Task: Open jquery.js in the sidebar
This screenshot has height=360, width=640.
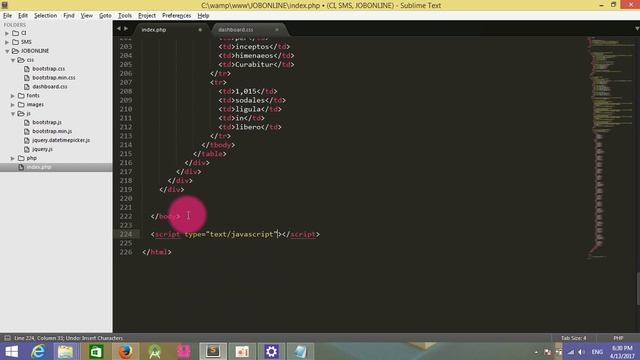Action: [42, 149]
